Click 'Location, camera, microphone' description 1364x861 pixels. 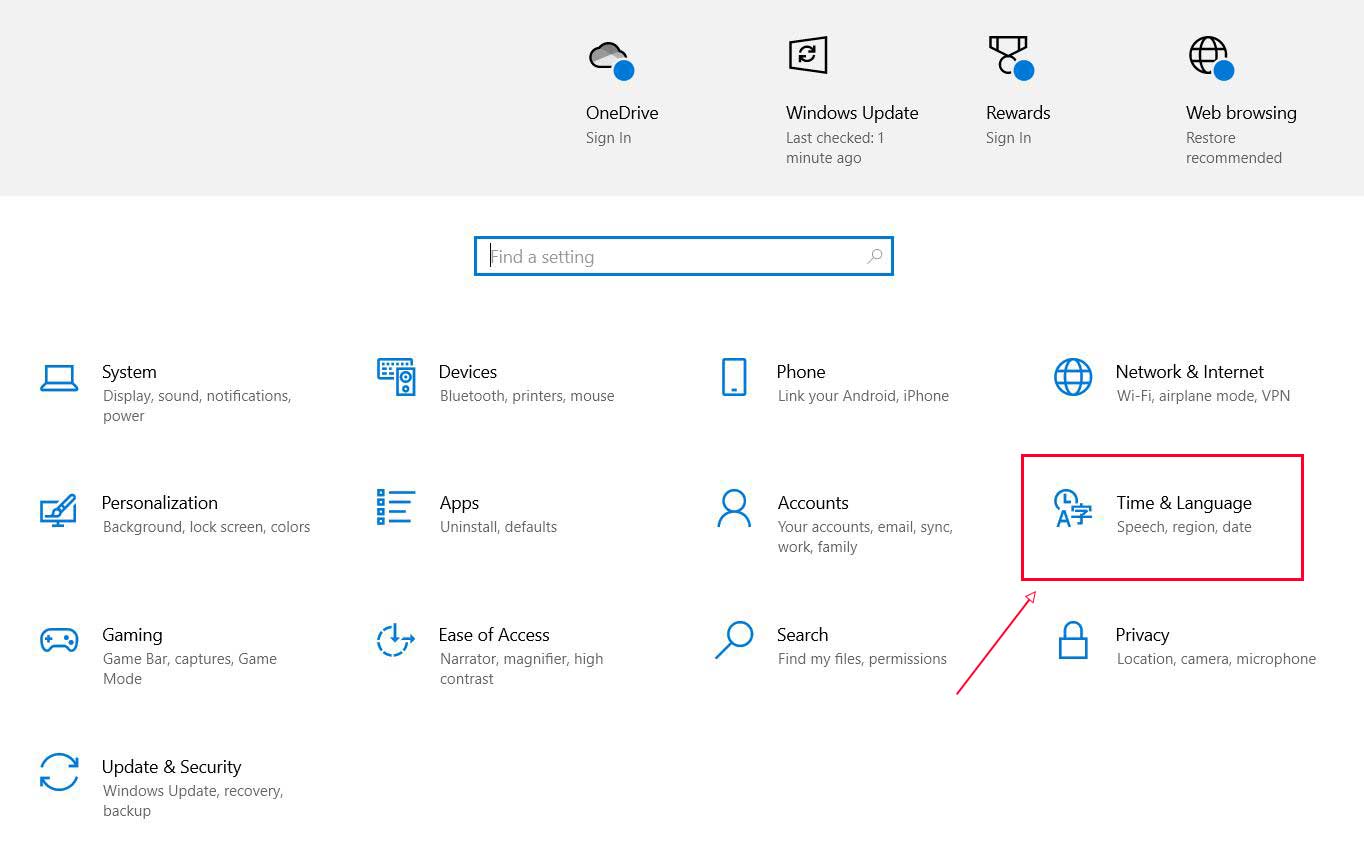(1216, 659)
